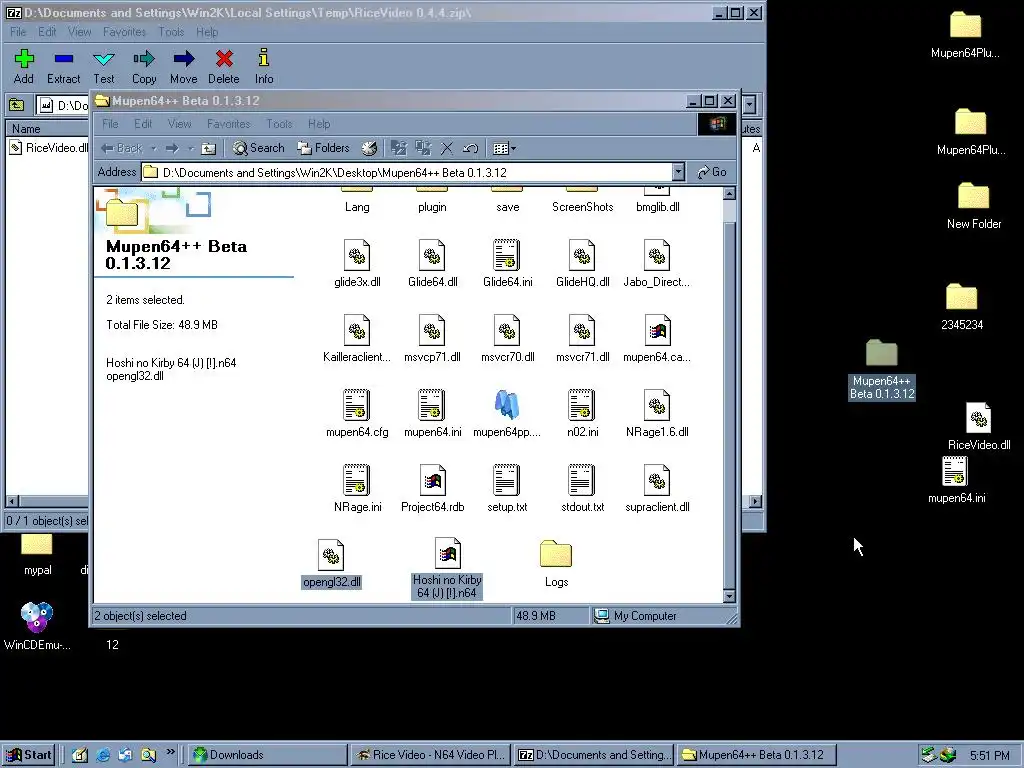Select the Jabo_Direct... dll file
This screenshot has height=768, width=1024.
[656, 264]
